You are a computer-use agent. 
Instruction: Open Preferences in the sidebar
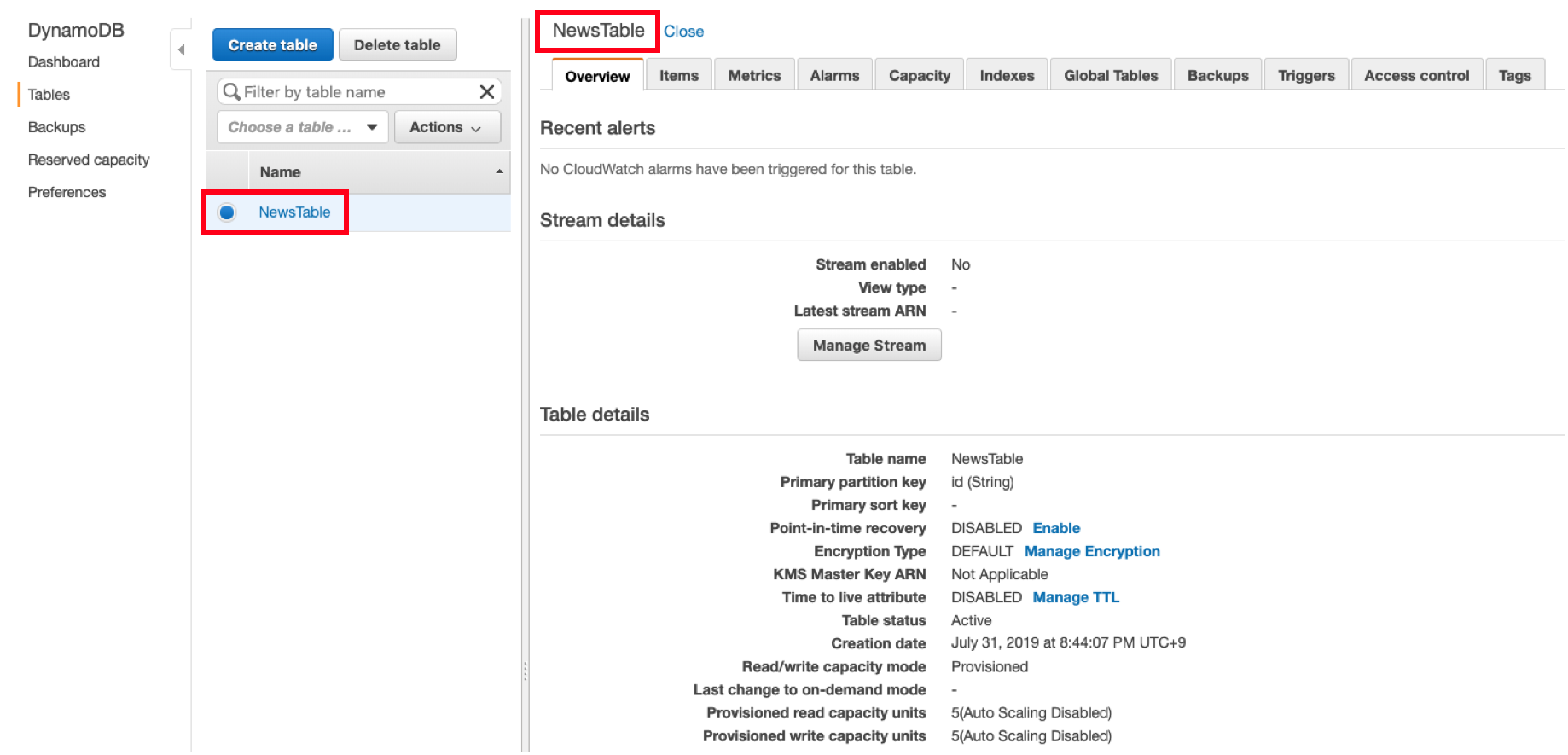(67, 192)
